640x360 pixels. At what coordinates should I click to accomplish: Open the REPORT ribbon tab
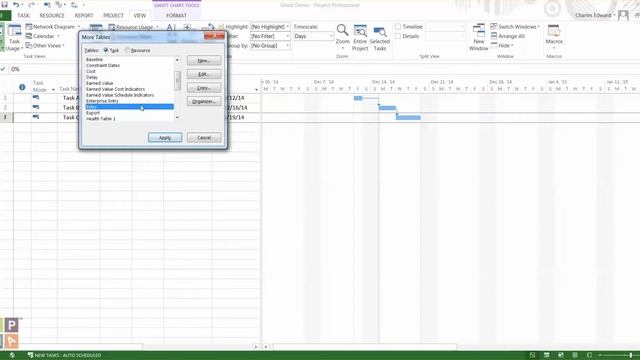coord(84,16)
